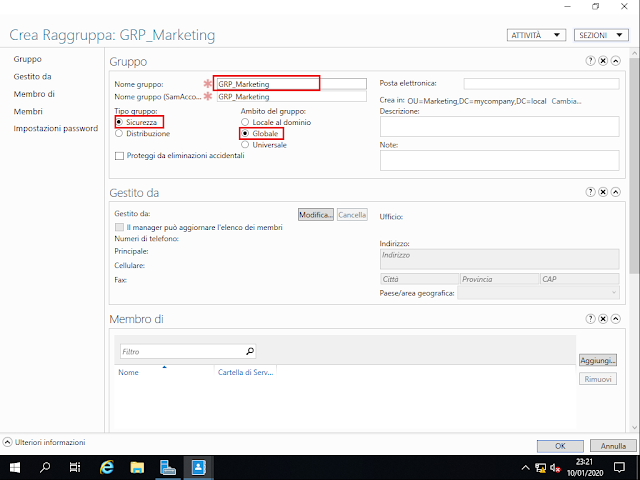Collapse the Gruppo section
640x480 pixels.
616,61
